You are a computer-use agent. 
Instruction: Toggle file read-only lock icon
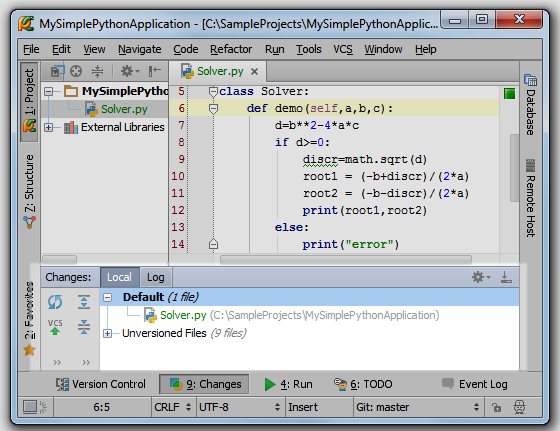[496, 407]
